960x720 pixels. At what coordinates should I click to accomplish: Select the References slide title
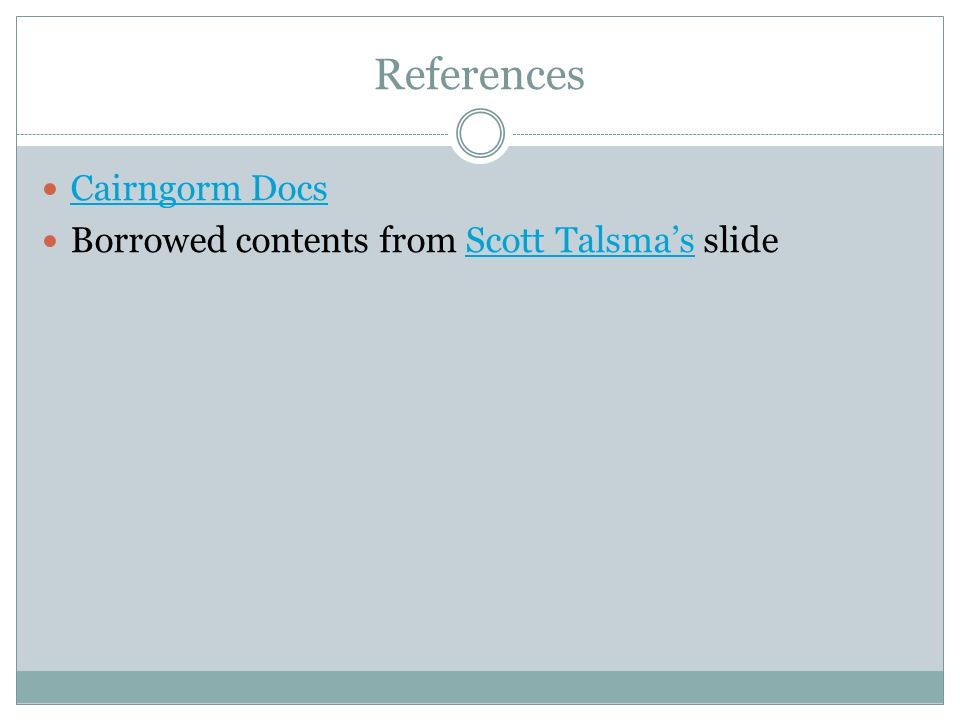point(479,75)
